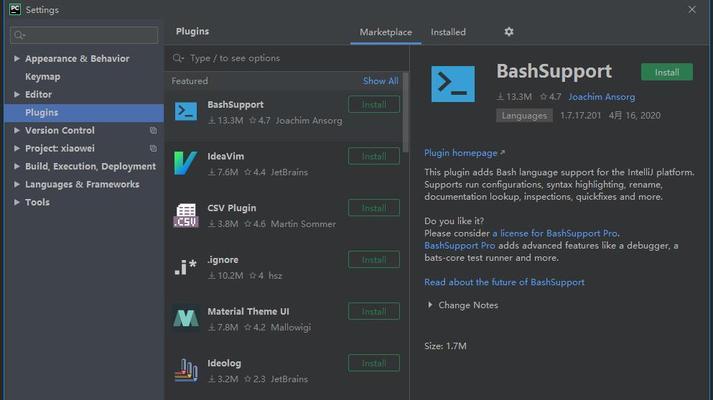Select the CSV Plugin entry name

tap(232, 208)
